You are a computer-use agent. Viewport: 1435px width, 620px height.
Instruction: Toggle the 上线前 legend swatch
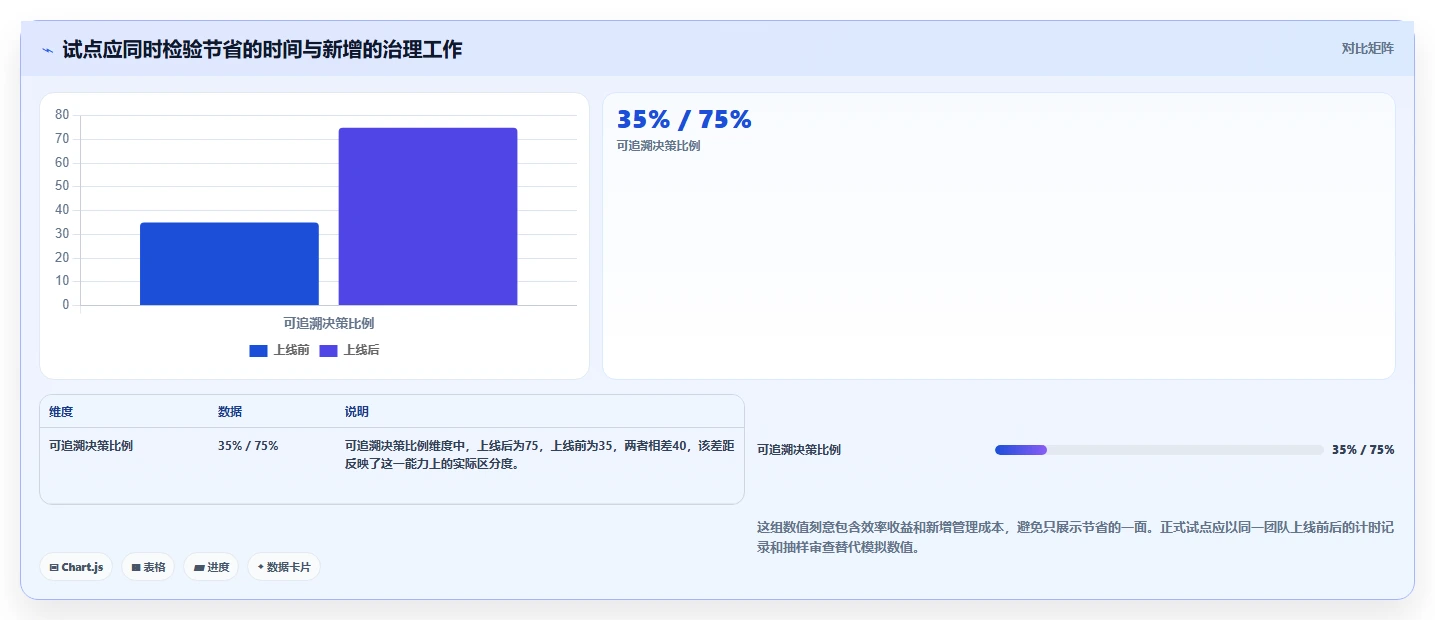coord(258,350)
